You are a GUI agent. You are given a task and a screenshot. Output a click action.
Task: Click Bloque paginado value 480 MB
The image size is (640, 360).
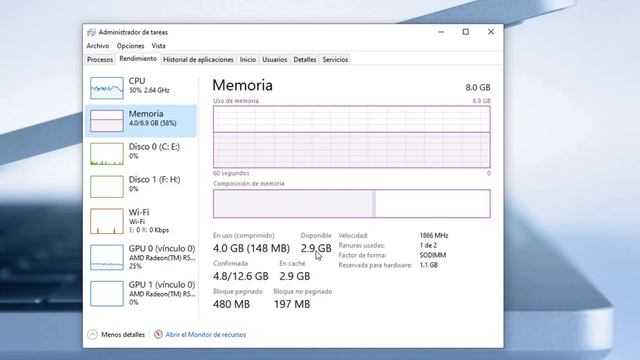[231, 304]
